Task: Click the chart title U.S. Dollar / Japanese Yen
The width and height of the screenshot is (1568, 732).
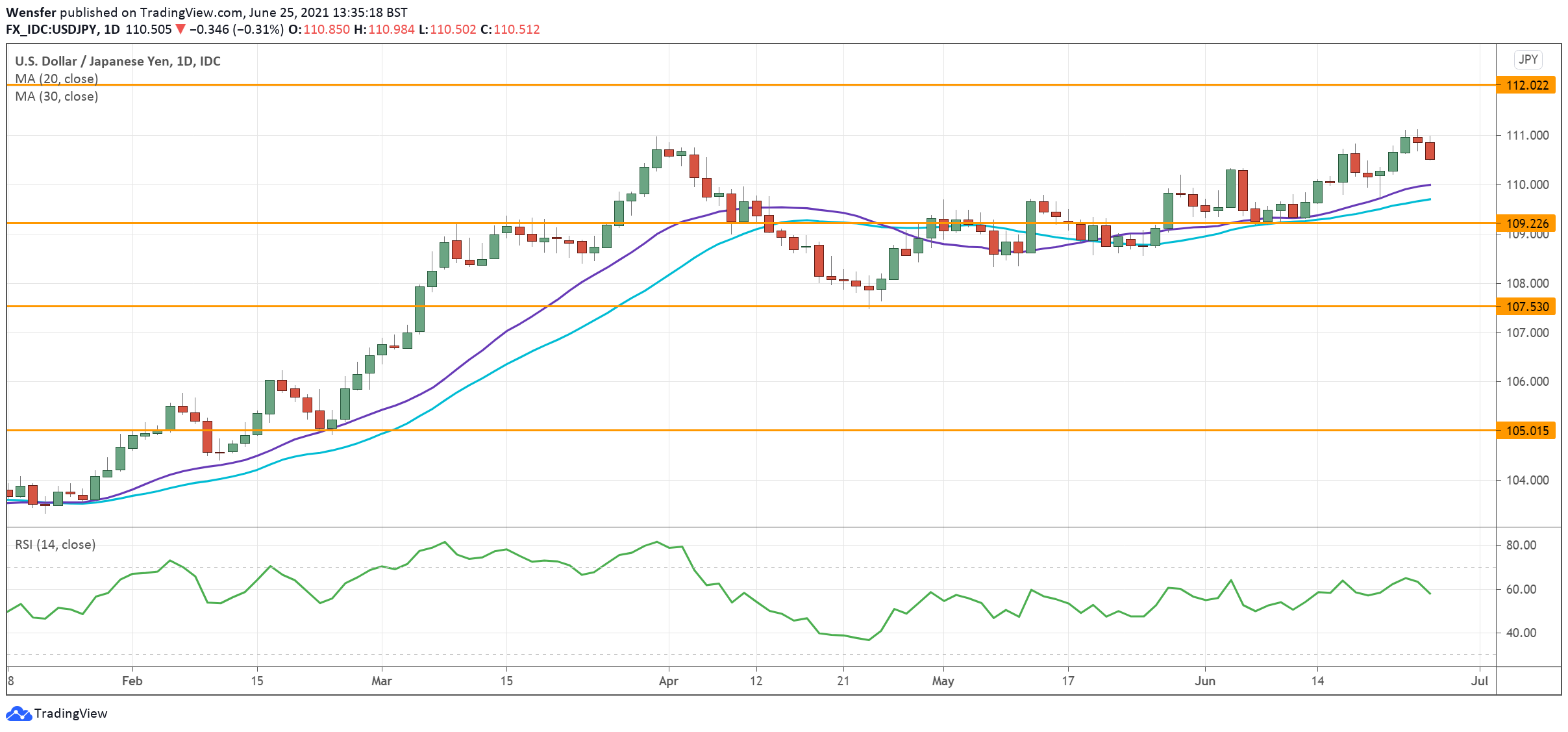Action: [118, 61]
